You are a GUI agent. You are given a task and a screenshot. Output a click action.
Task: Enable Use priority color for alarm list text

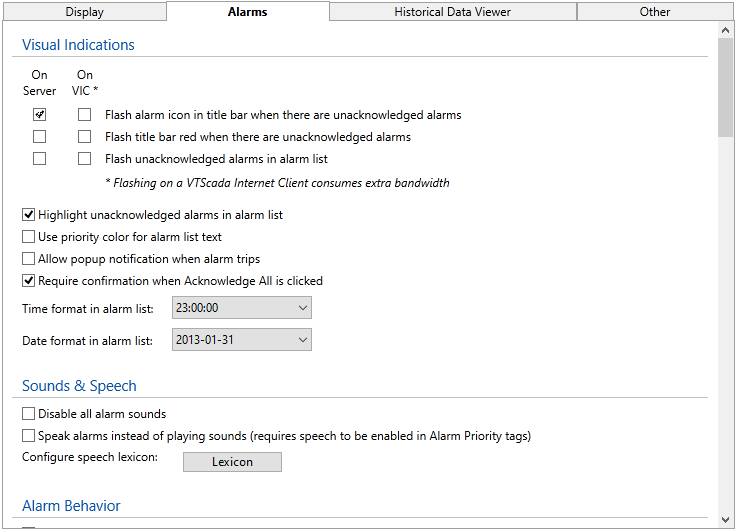click(x=29, y=237)
